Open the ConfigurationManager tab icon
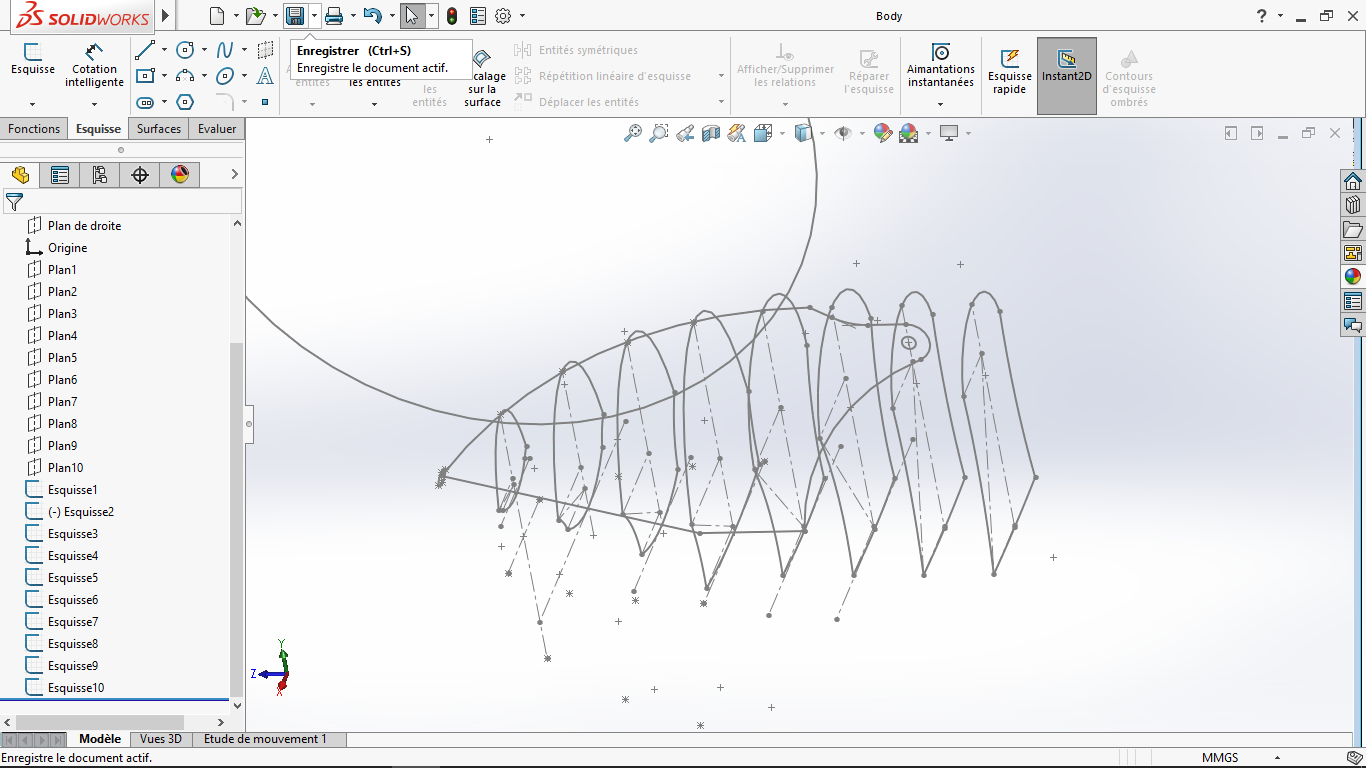Viewport: 1366px width, 768px height. tap(100, 175)
